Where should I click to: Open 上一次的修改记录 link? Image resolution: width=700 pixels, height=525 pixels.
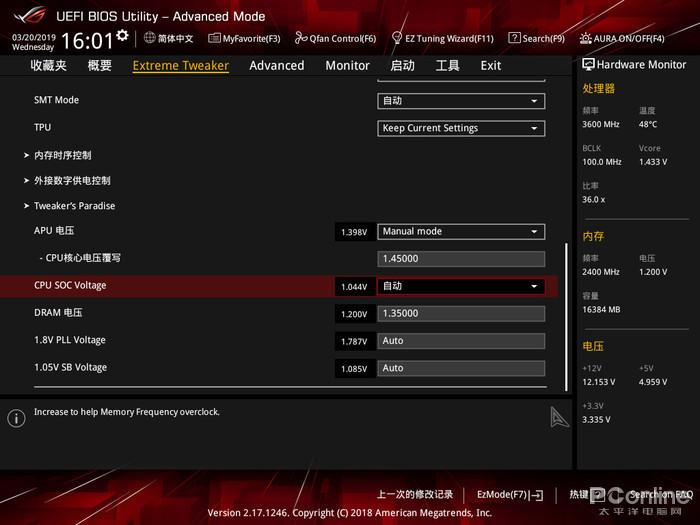coord(415,494)
